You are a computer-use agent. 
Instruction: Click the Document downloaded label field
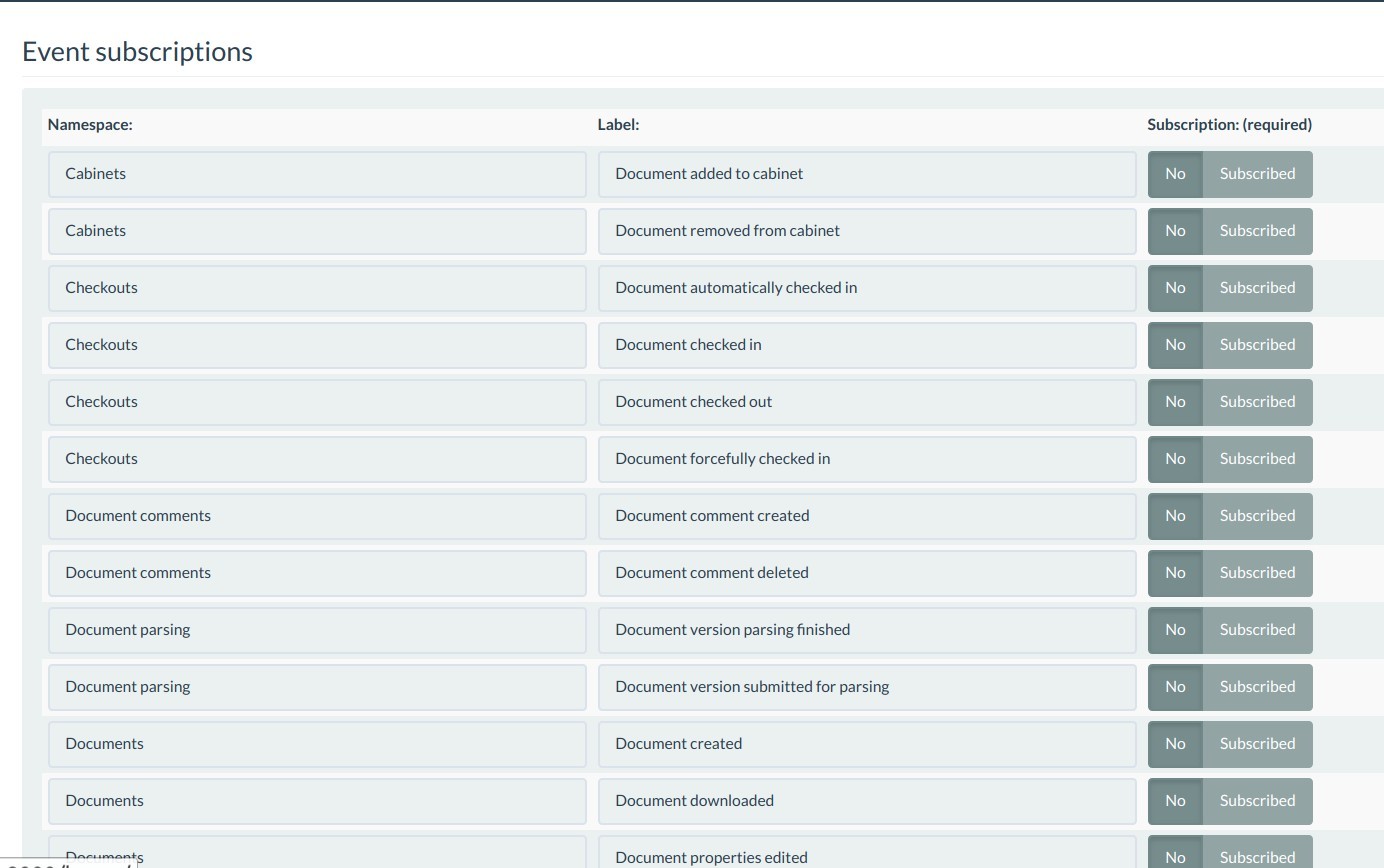tap(867, 801)
